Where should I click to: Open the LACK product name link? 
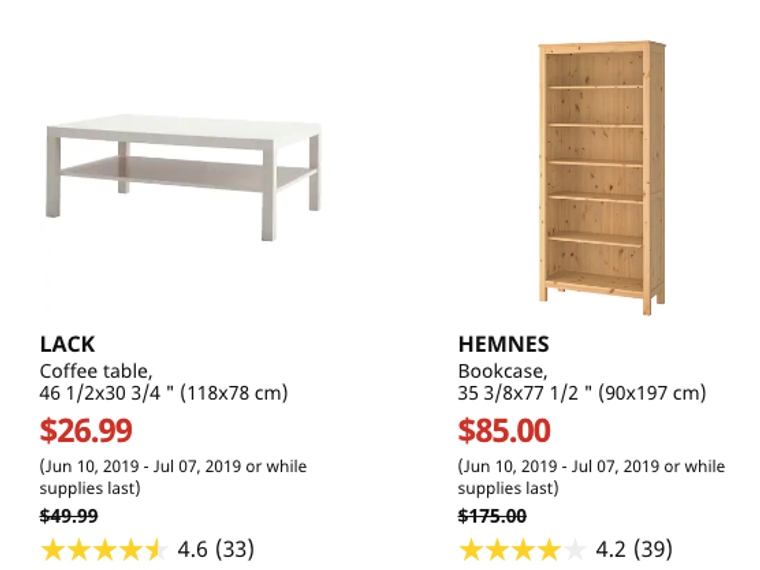click(68, 345)
